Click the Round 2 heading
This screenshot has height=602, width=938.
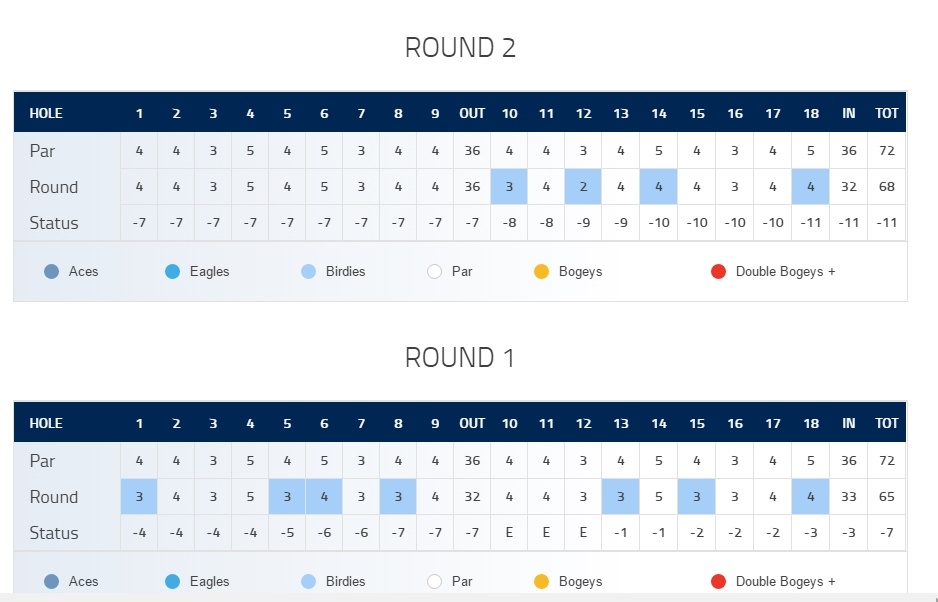point(460,48)
